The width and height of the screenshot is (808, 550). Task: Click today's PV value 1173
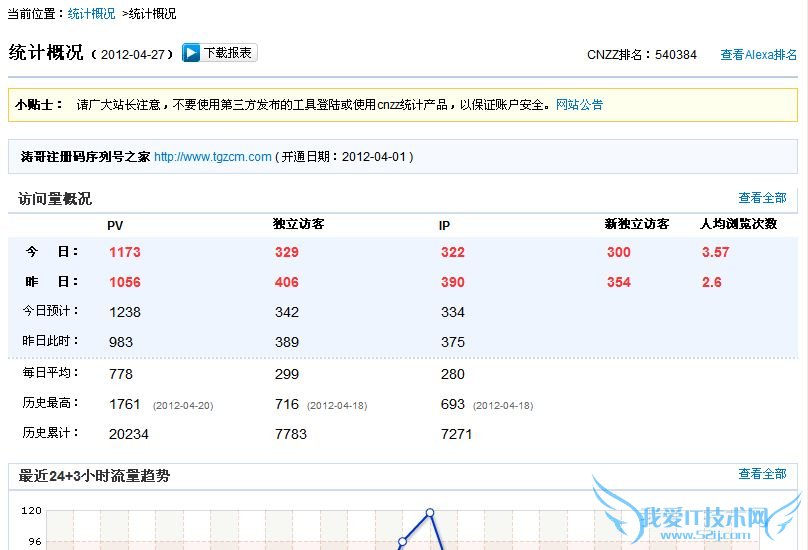coord(125,252)
